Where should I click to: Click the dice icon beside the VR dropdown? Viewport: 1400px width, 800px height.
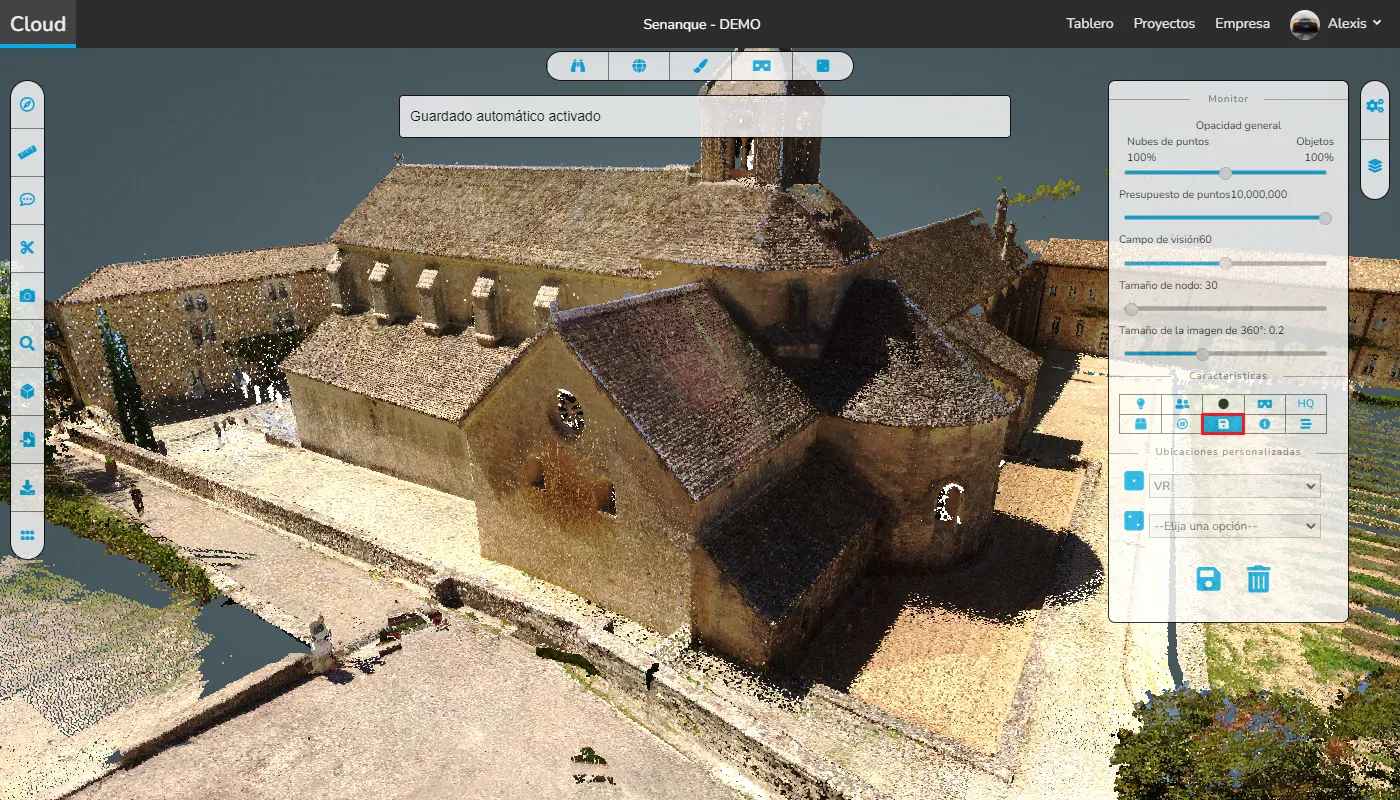(1133, 482)
